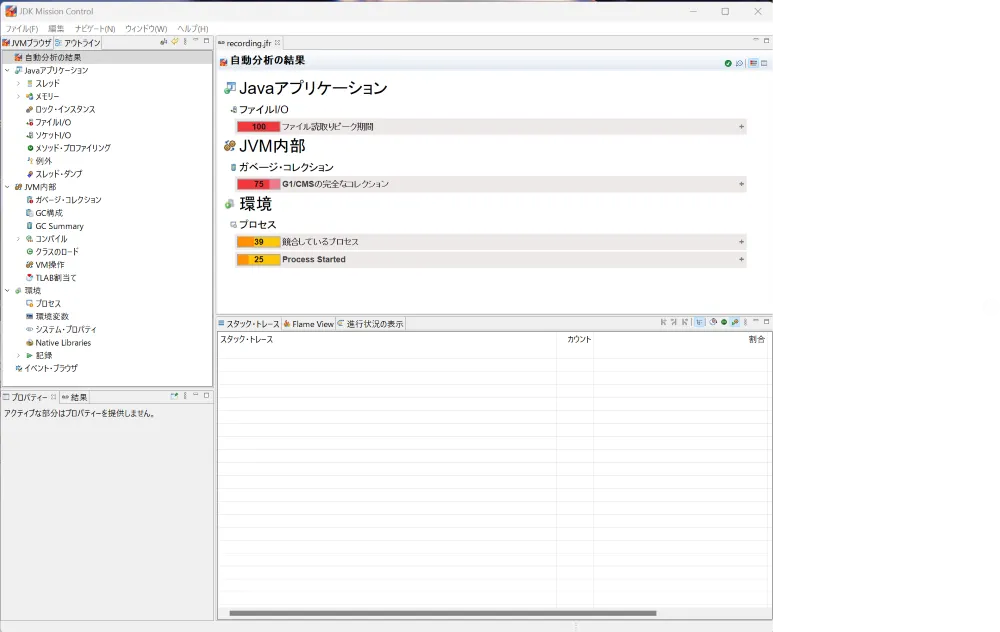The image size is (1000, 632).
Task: Open the ヘルプ(H) menu
Action: (193, 29)
